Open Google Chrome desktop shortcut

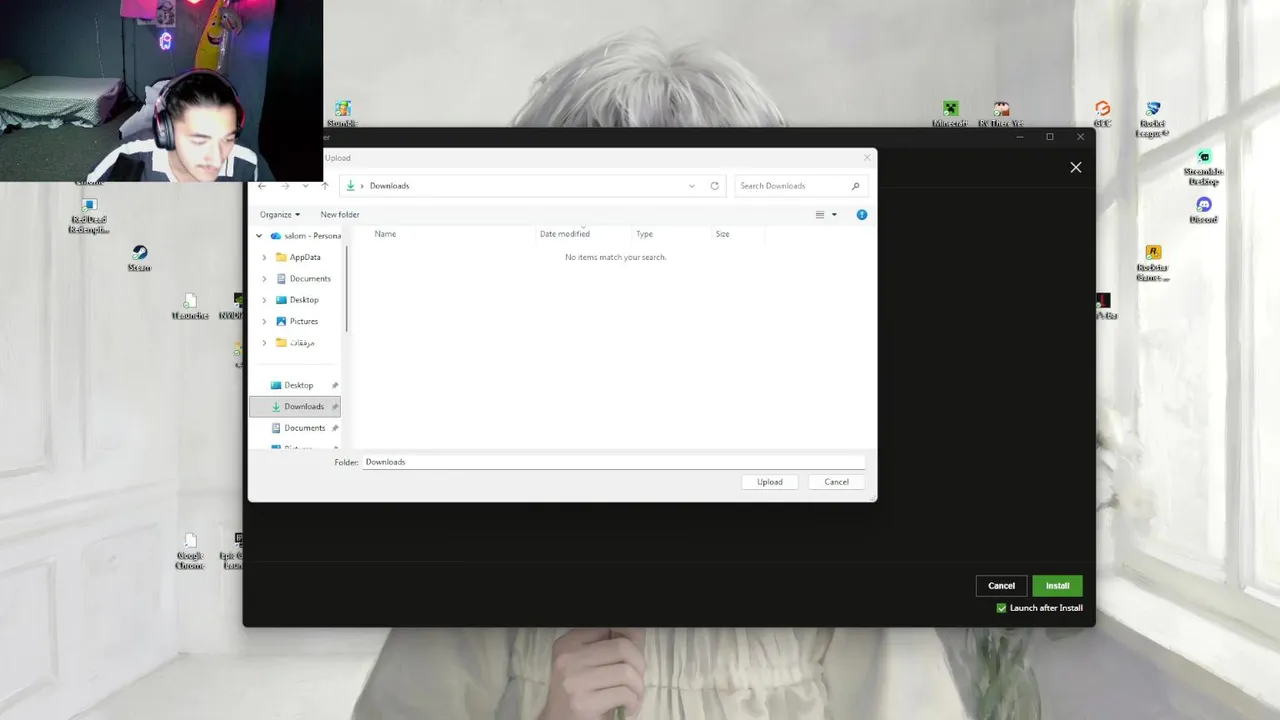click(189, 551)
